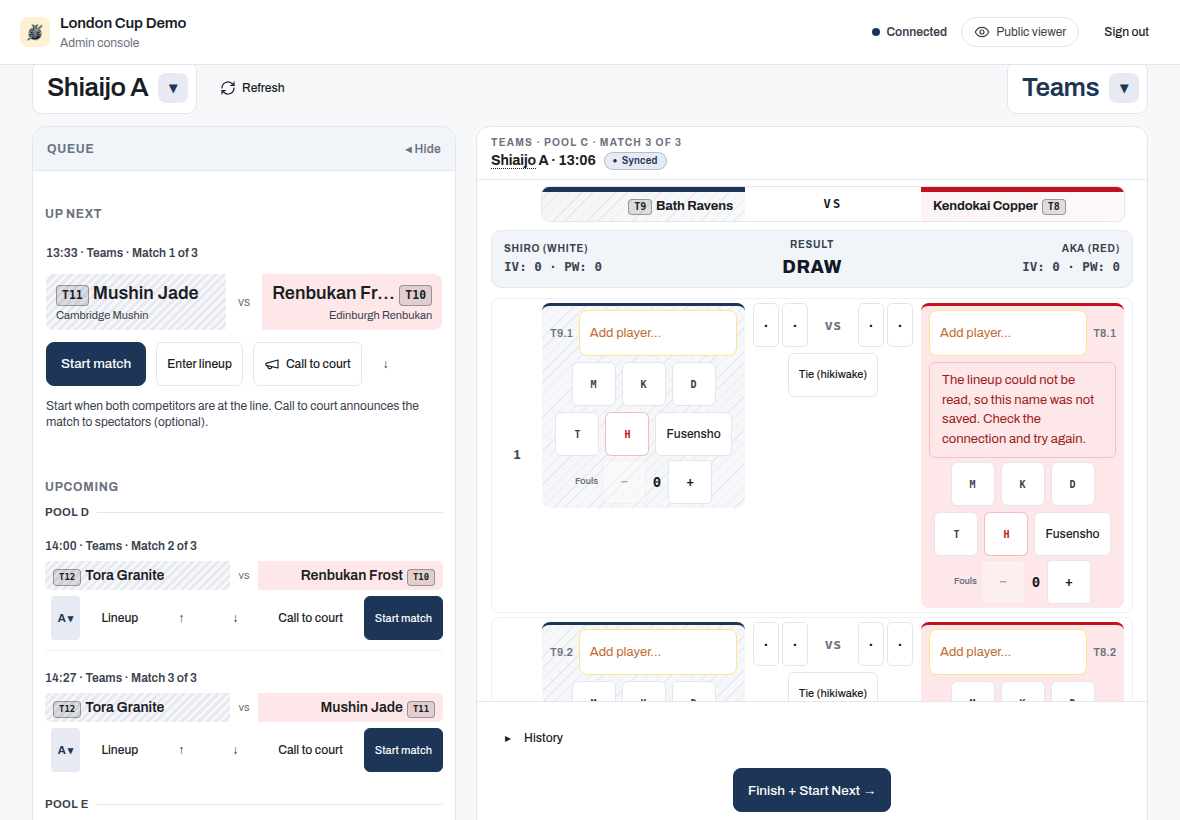Score D (do) for T8.1 red
This screenshot has height=820, width=1180.
coord(1072,484)
